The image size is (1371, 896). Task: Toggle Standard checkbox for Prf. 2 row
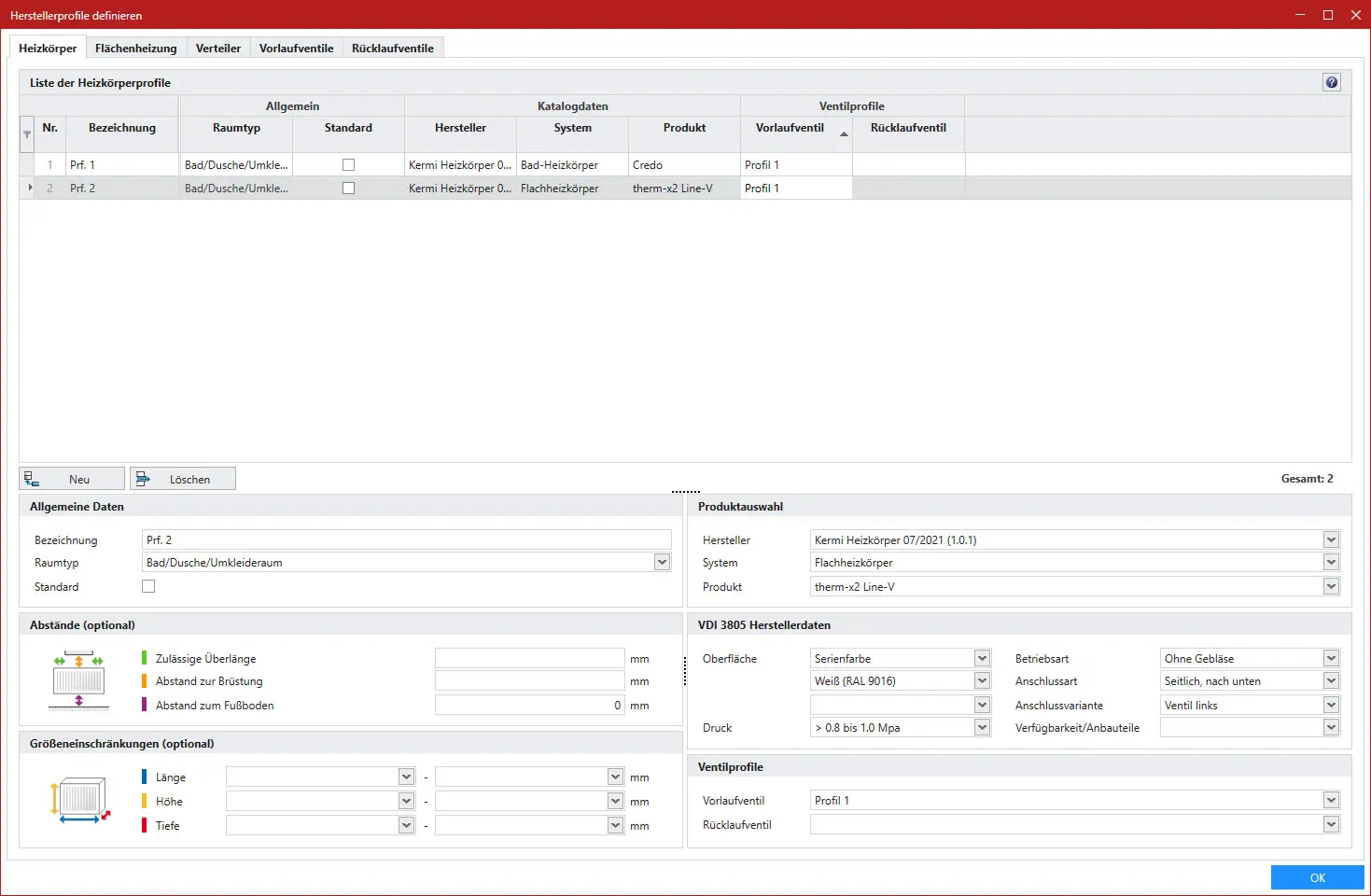pos(348,188)
